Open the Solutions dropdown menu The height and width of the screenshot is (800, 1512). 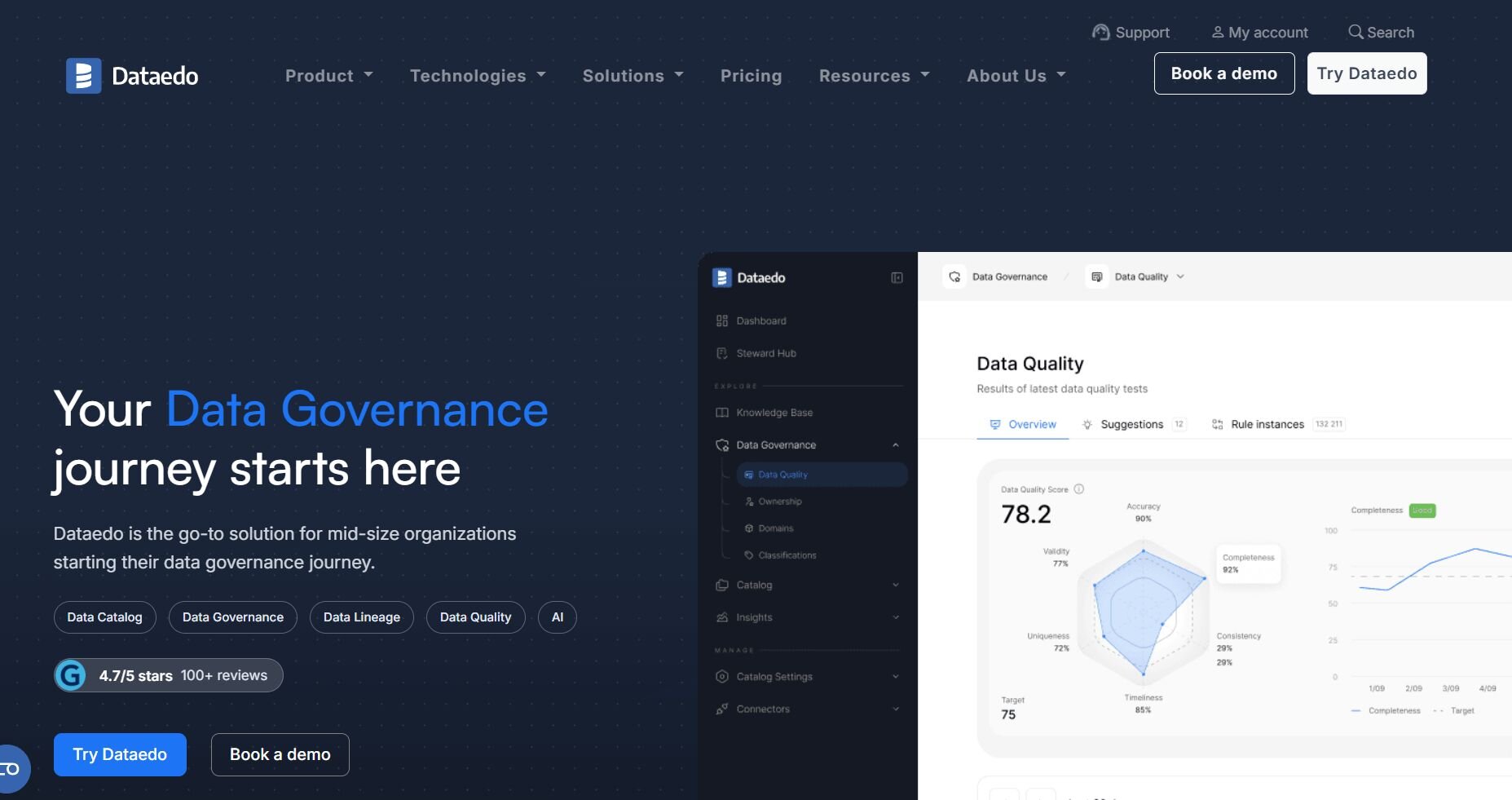[x=633, y=76]
